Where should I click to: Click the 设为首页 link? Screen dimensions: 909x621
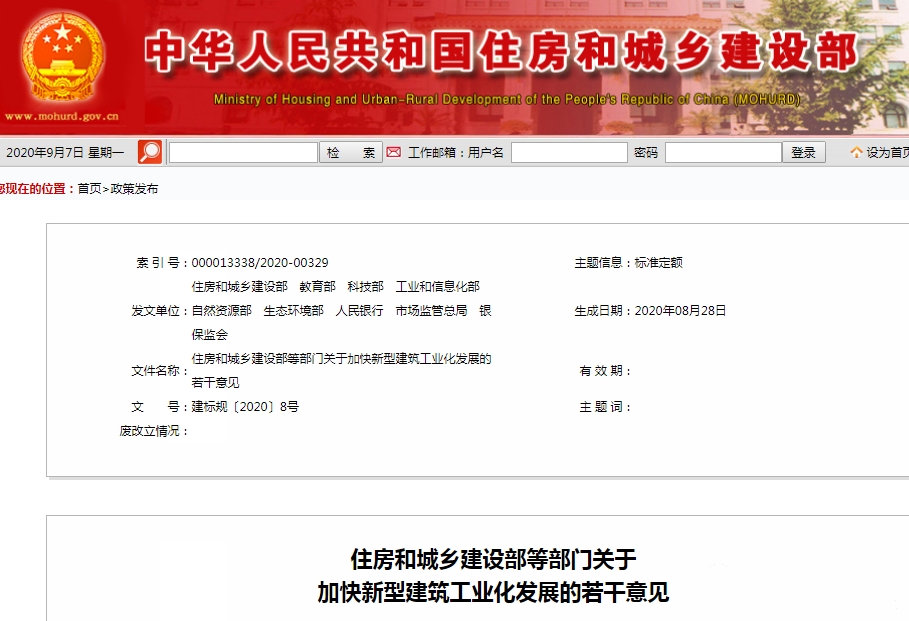888,153
